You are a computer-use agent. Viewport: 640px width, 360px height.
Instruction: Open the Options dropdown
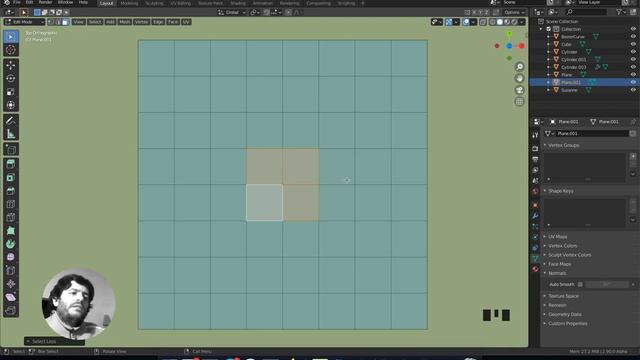click(514, 12)
